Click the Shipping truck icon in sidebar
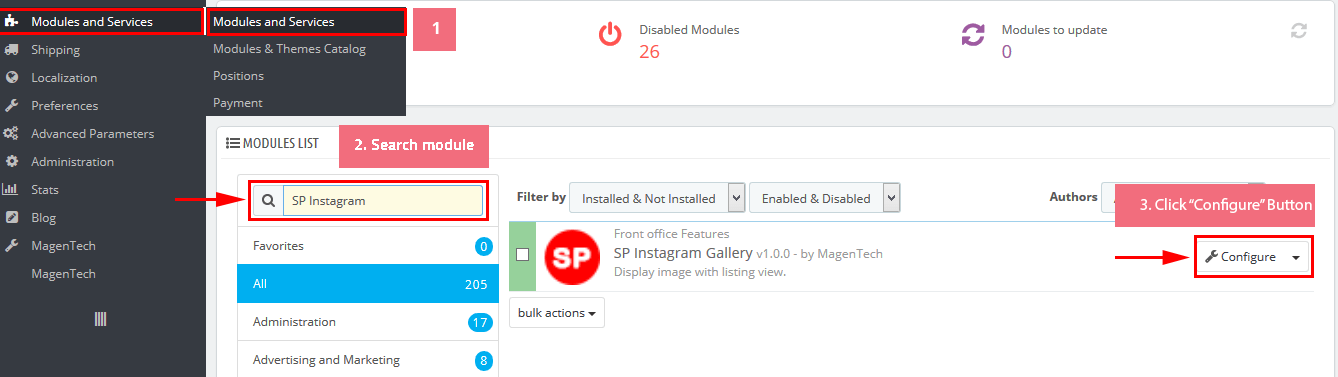1338x377 pixels. click(x=11, y=50)
